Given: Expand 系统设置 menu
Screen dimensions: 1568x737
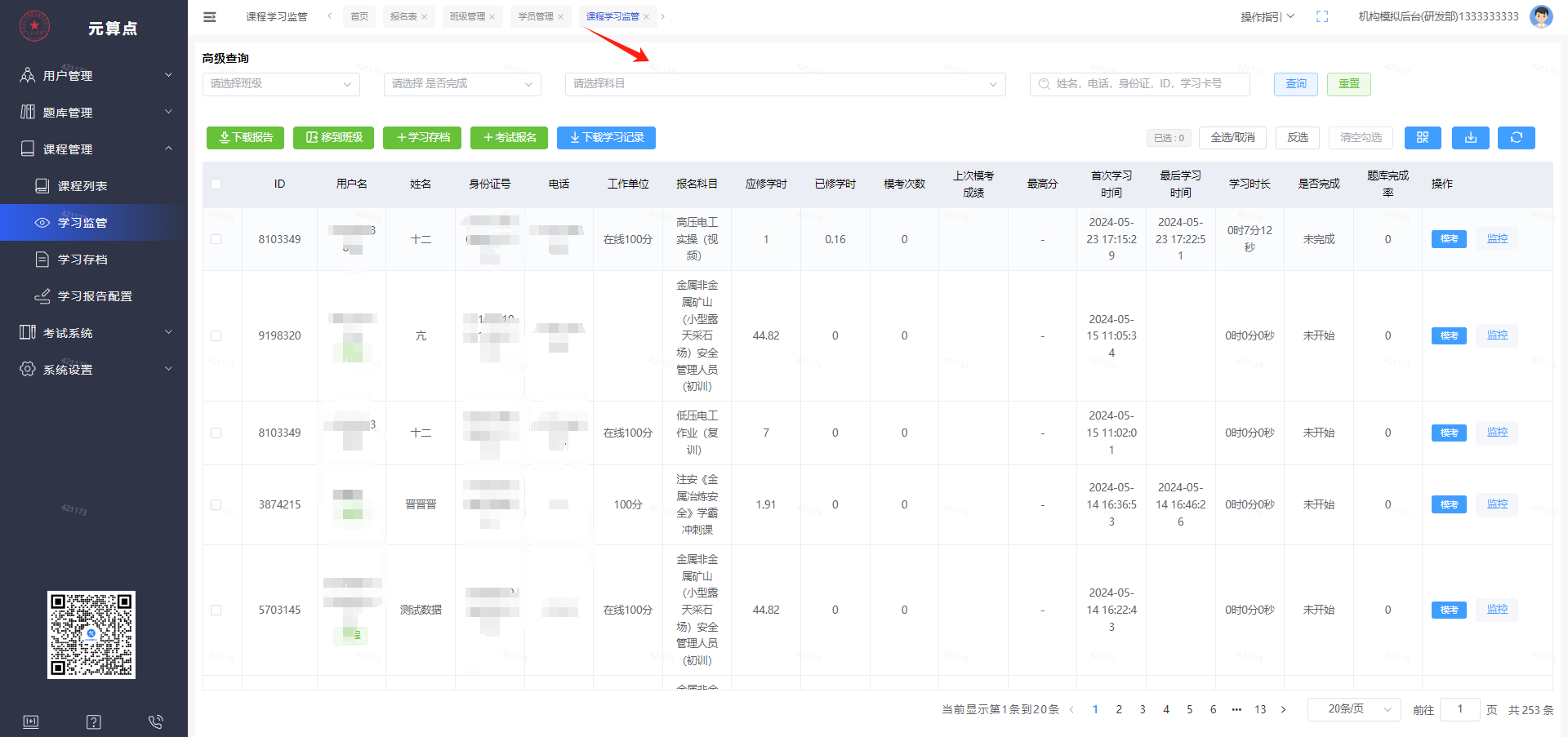Looking at the screenshot, I should coord(94,369).
